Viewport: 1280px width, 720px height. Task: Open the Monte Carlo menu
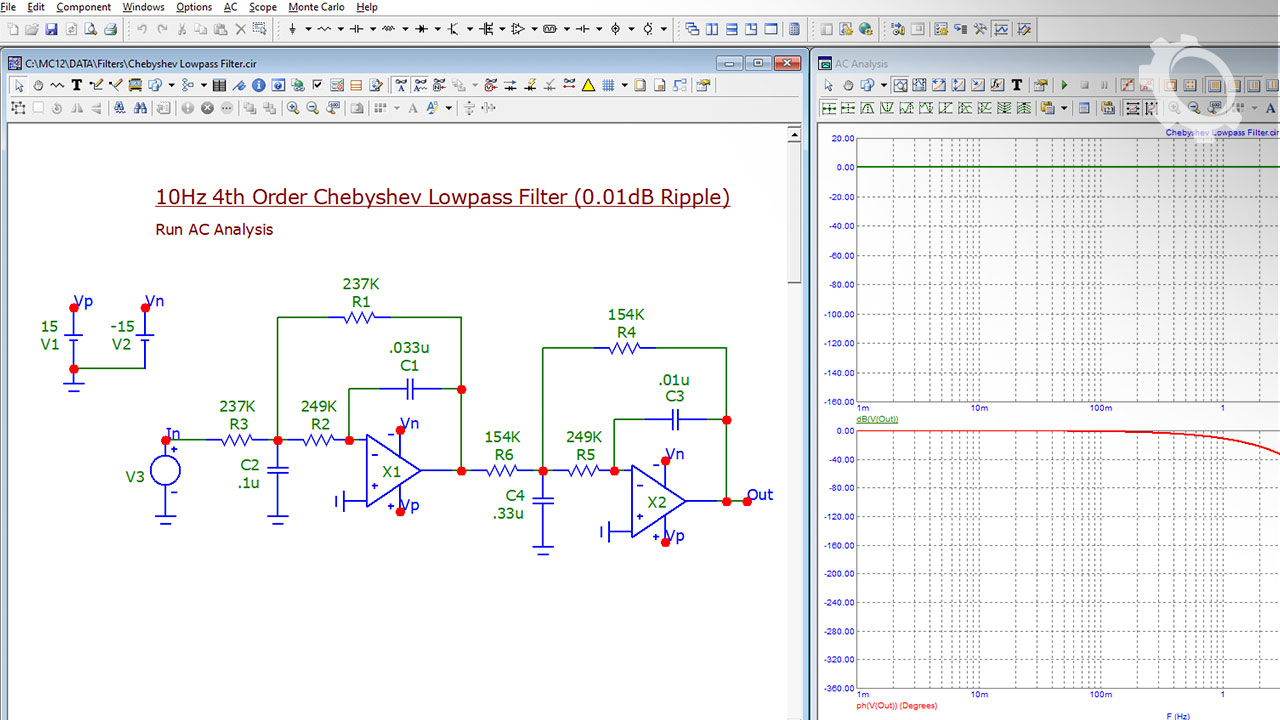click(x=316, y=7)
